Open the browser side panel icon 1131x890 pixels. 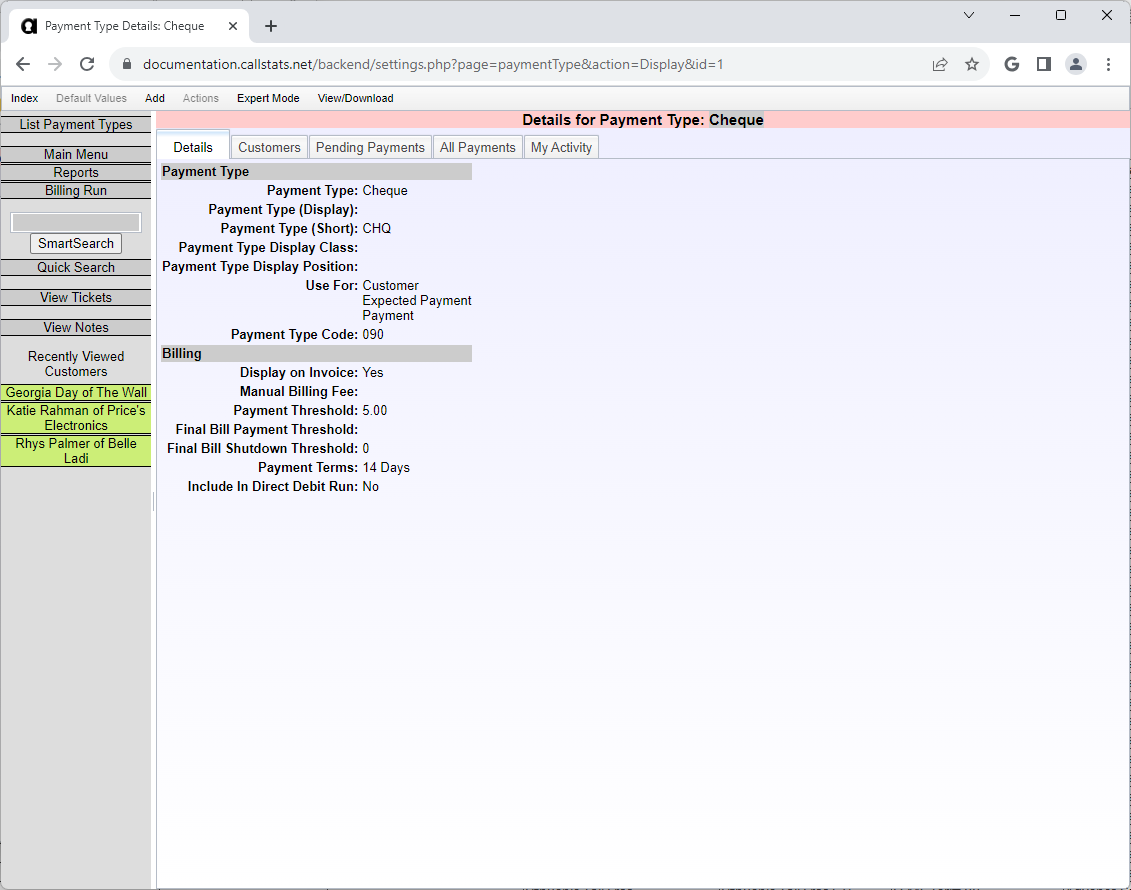click(1043, 64)
